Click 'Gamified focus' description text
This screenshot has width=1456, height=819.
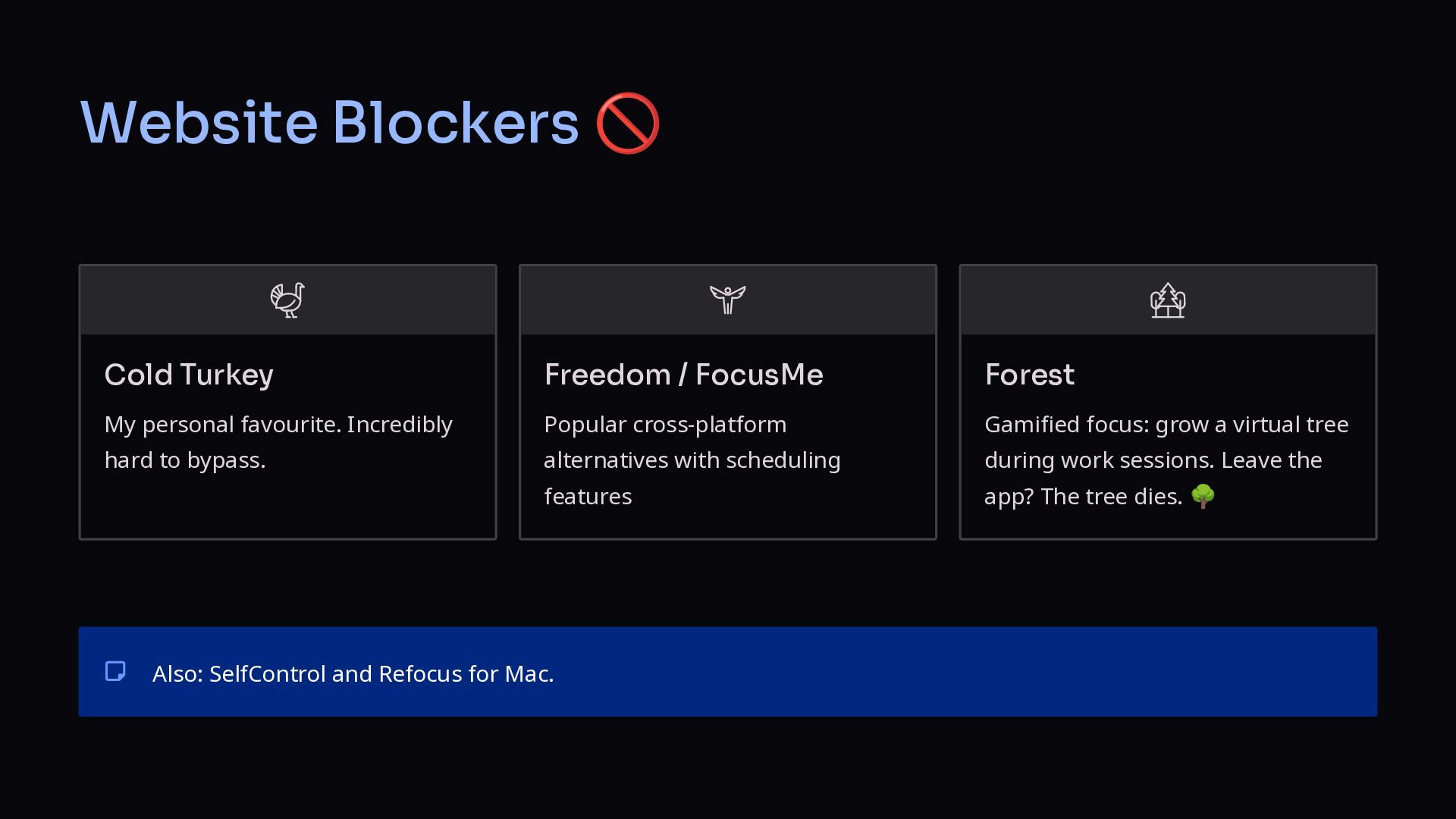point(1166,460)
